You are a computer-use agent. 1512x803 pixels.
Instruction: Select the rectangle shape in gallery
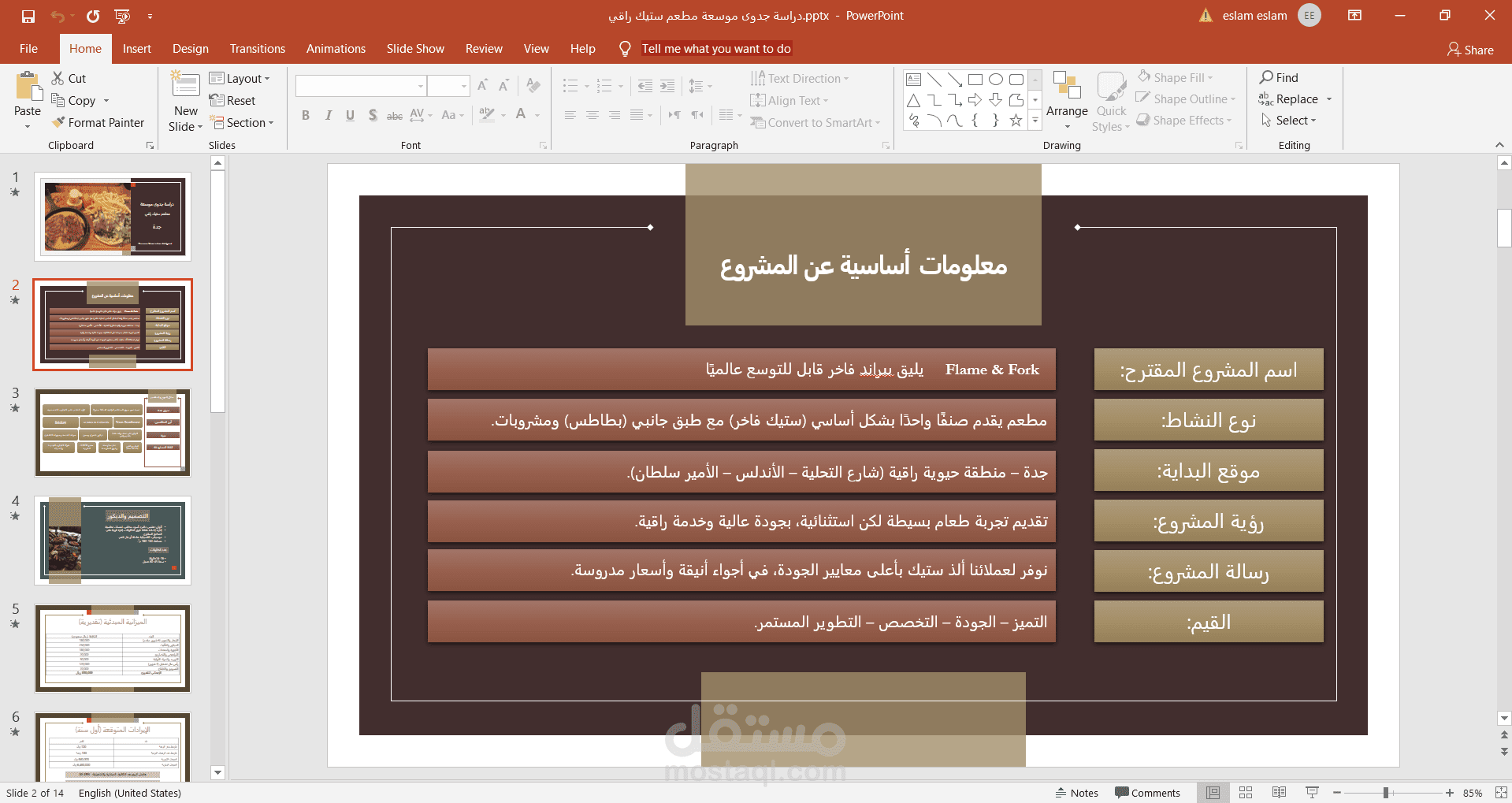click(x=975, y=79)
